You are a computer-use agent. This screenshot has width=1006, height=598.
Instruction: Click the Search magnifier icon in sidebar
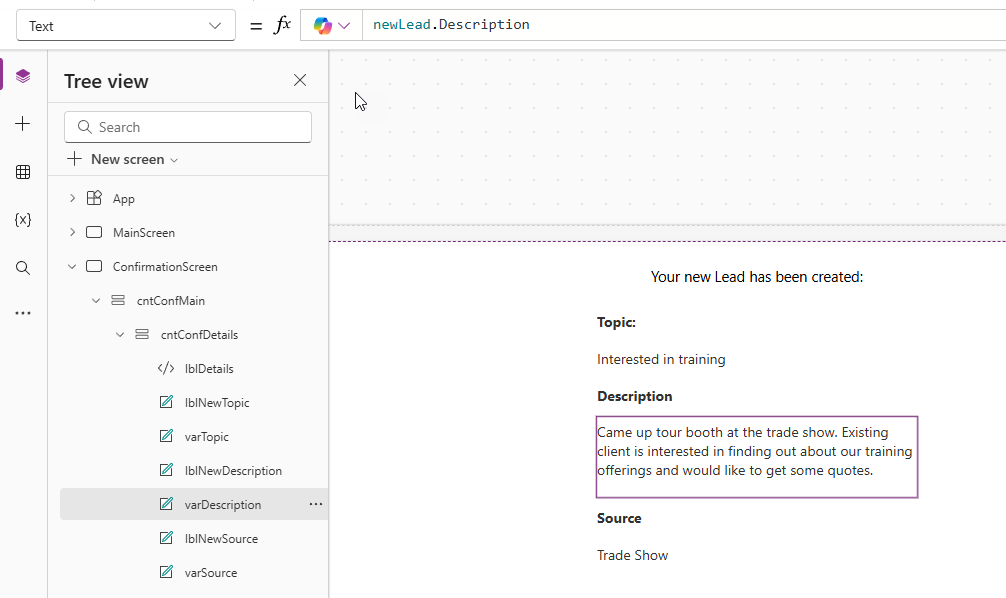point(23,267)
